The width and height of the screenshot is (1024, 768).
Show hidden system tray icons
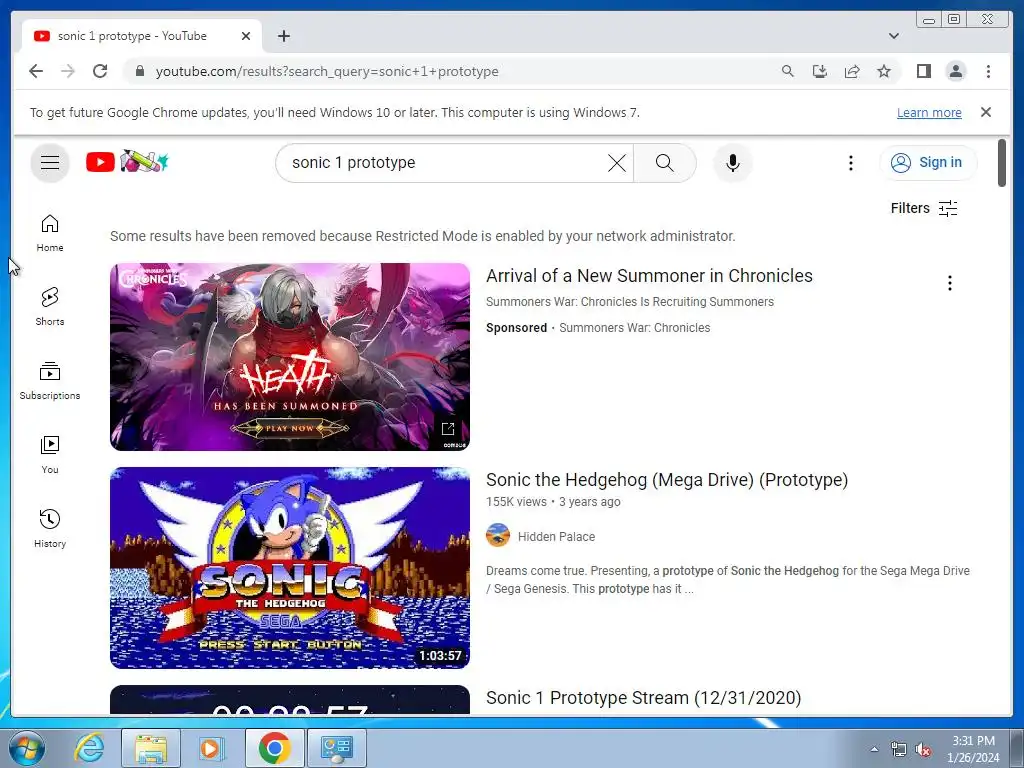tap(874, 749)
